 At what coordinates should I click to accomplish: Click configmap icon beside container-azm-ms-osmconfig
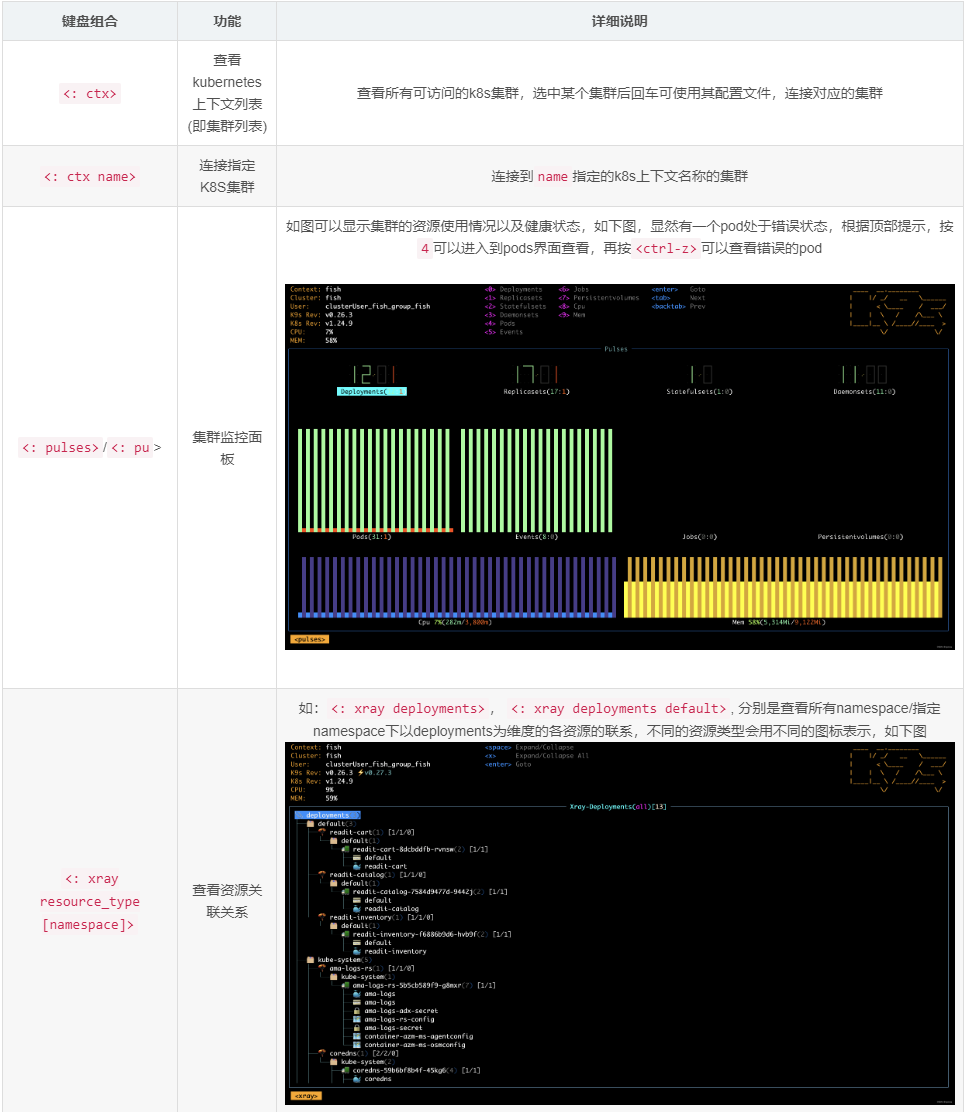coord(357,1045)
